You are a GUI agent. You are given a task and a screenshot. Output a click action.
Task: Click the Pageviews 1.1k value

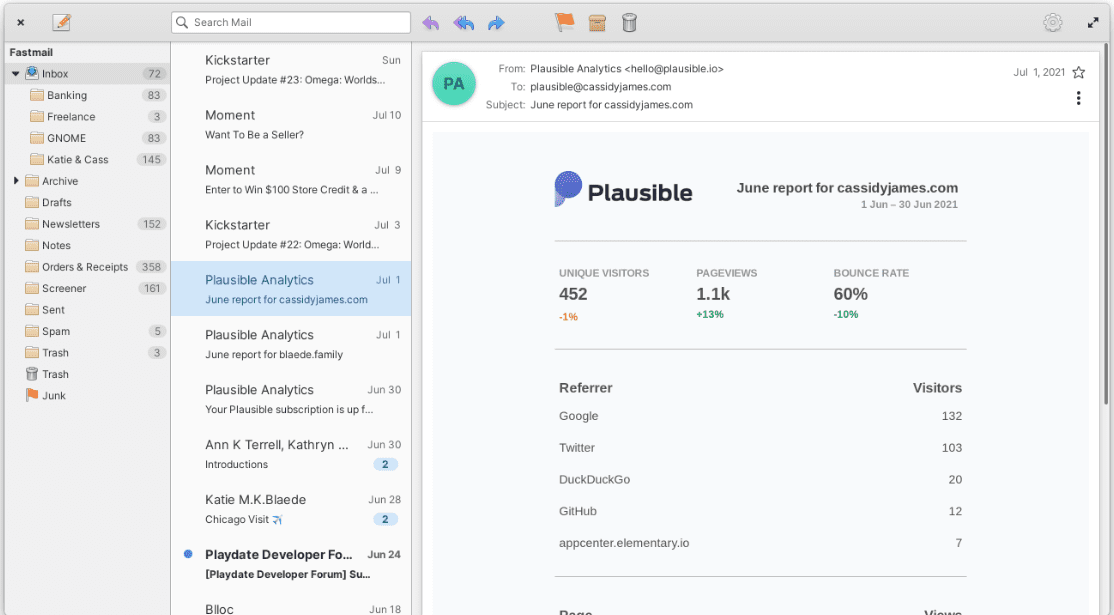(x=713, y=294)
